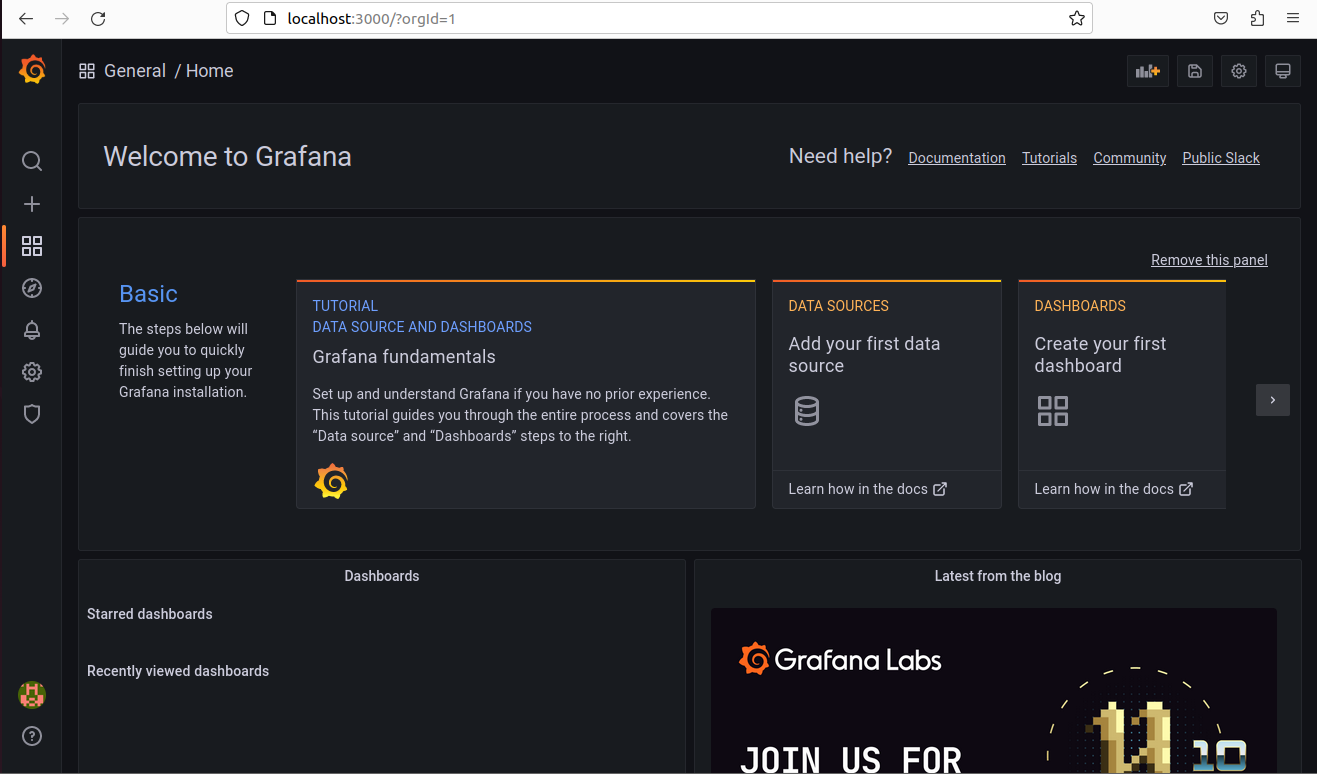This screenshot has height=774, width=1317.
Task: Click the database icon in Data Sources card
Action: 807,411
